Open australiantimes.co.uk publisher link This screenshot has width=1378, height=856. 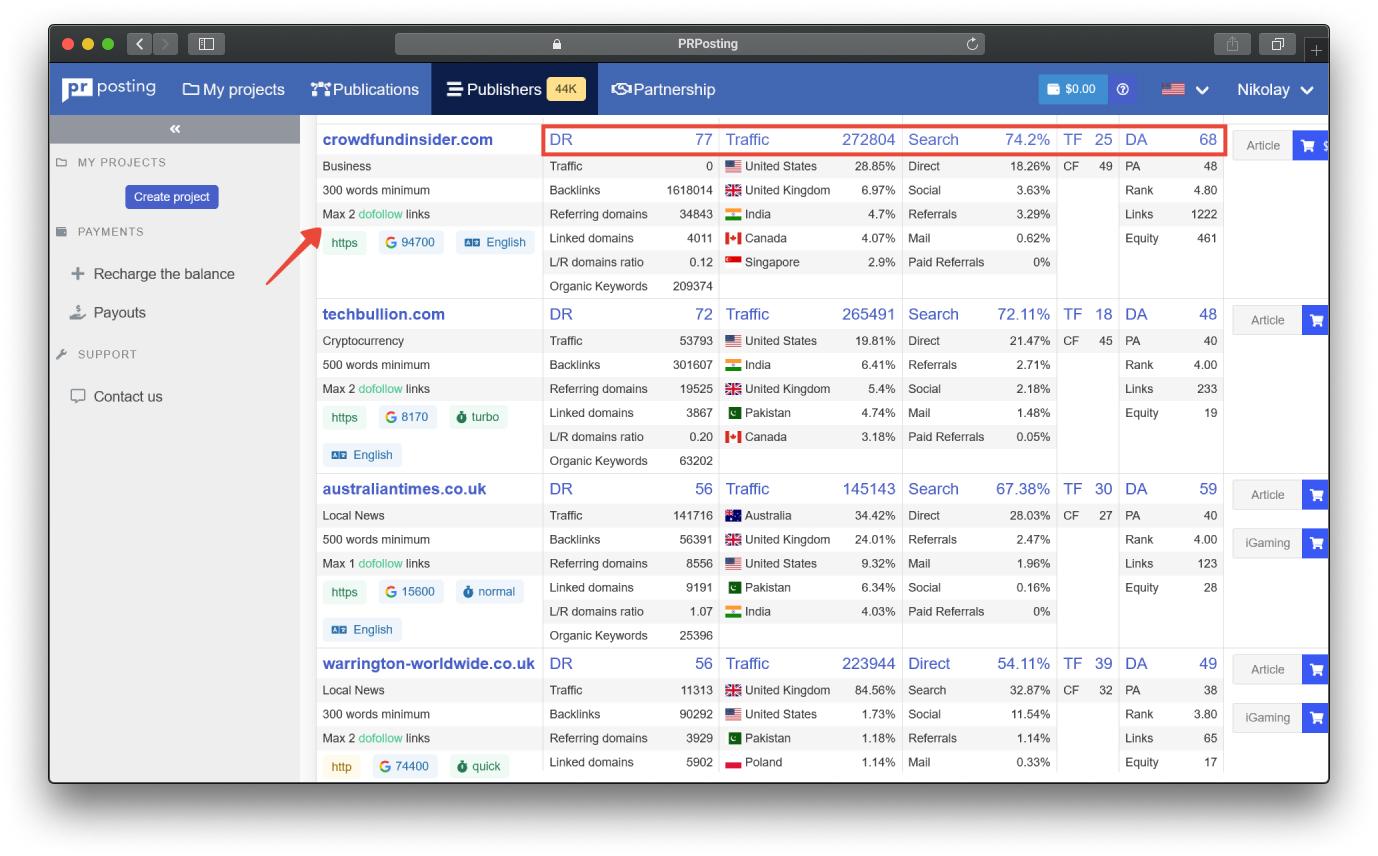[404, 489]
